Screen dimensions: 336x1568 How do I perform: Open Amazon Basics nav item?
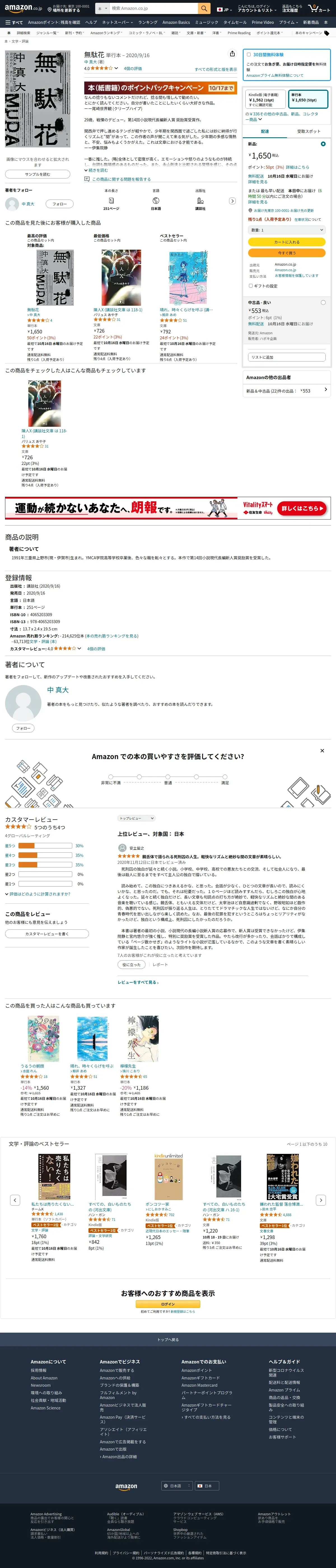pos(176,22)
